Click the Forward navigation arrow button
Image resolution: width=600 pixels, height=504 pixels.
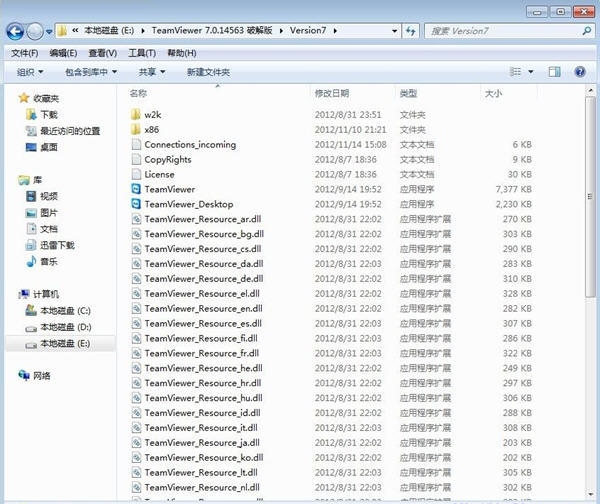pos(35,31)
